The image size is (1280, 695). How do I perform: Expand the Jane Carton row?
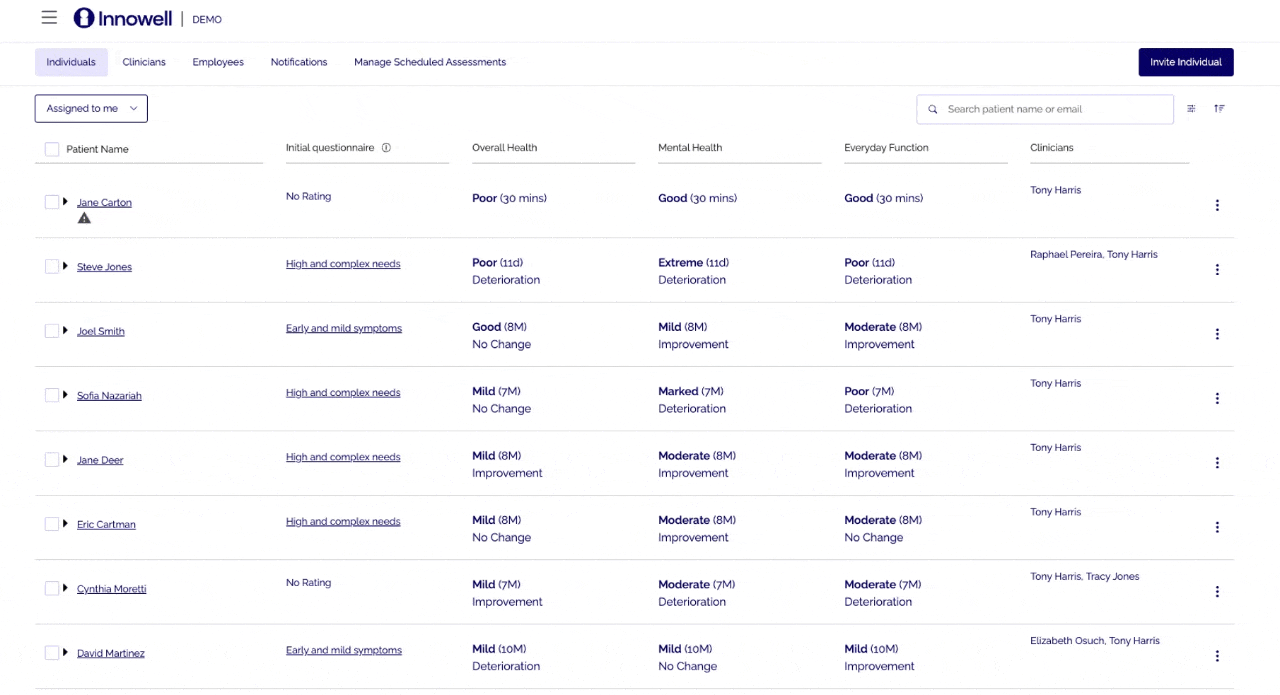[66, 202]
